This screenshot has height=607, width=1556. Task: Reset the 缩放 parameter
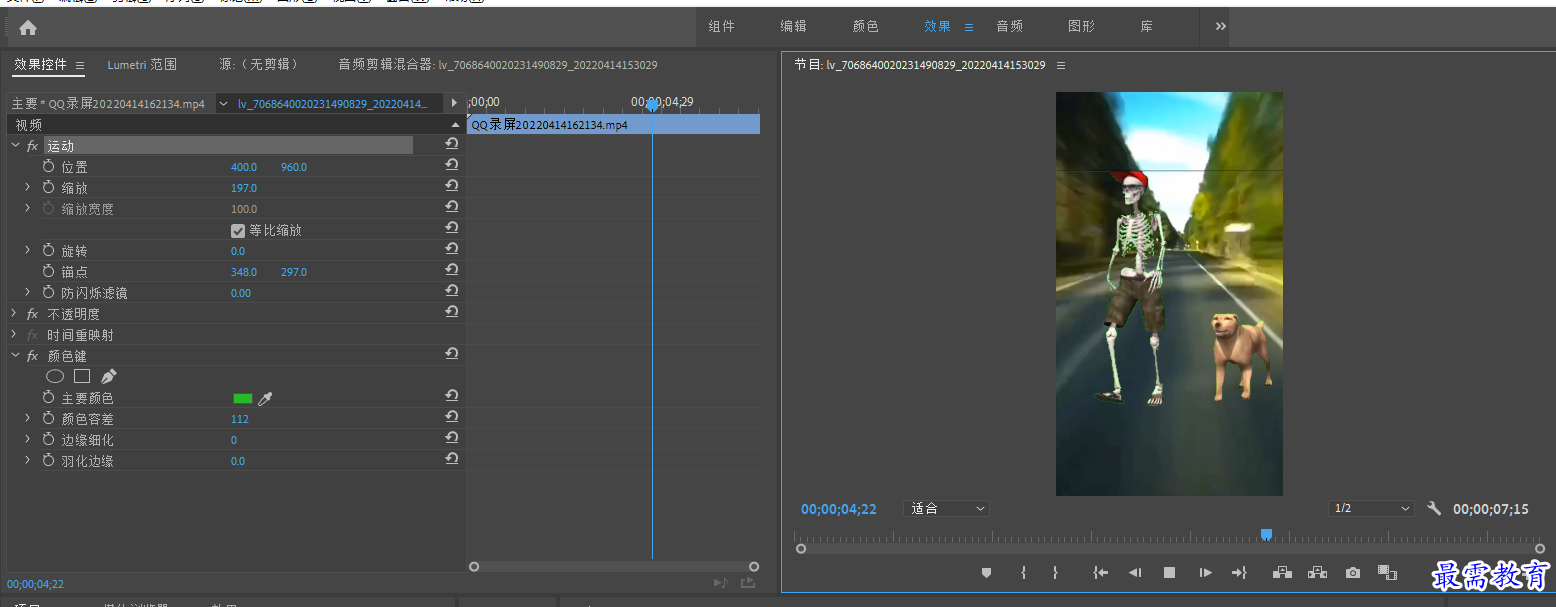click(x=452, y=187)
